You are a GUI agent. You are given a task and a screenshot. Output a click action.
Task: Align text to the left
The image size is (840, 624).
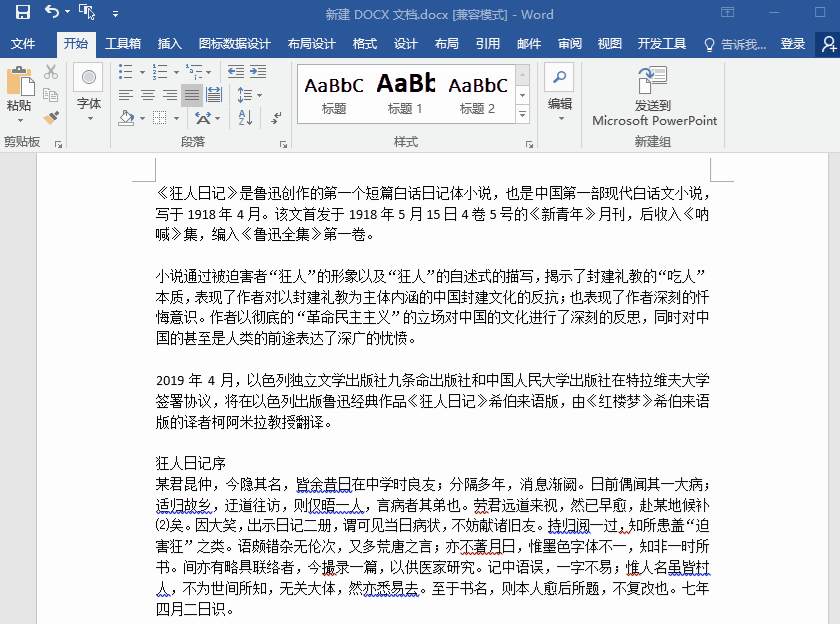coord(126,95)
